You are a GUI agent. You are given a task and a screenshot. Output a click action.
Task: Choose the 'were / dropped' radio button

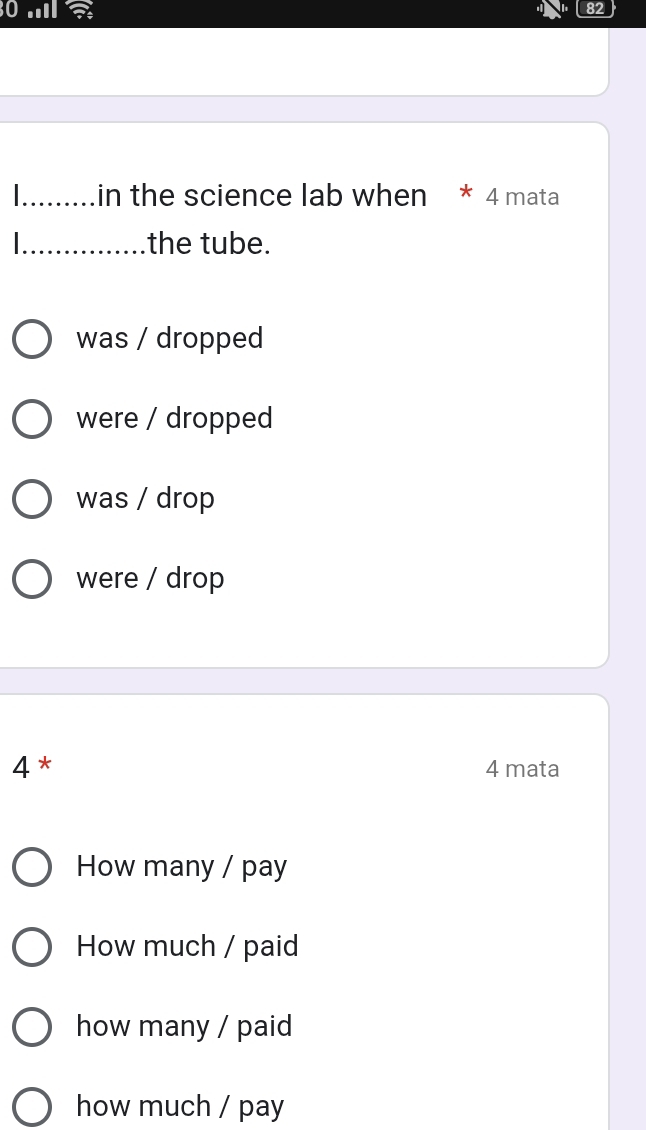coord(32,419)
